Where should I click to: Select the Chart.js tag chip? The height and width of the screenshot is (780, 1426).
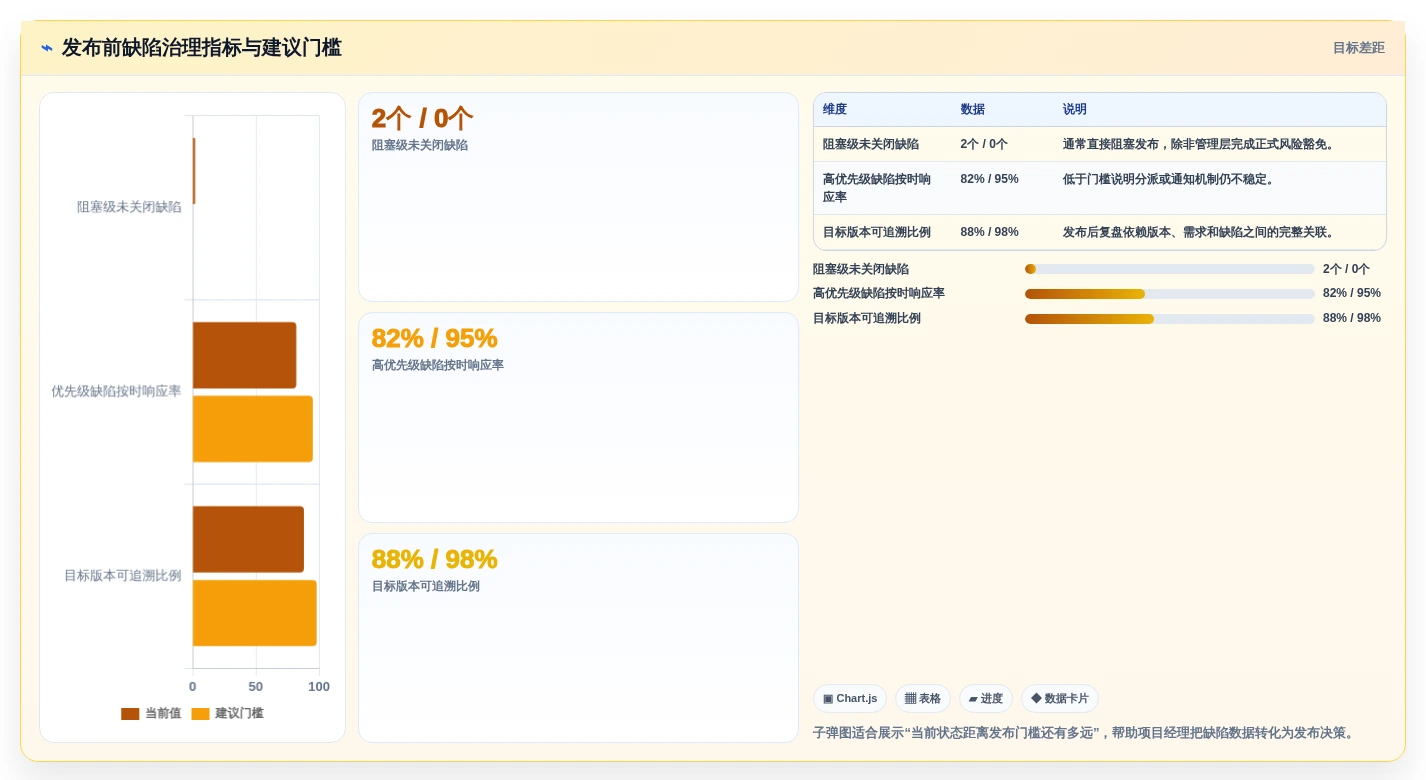click(x=850, y=698)
